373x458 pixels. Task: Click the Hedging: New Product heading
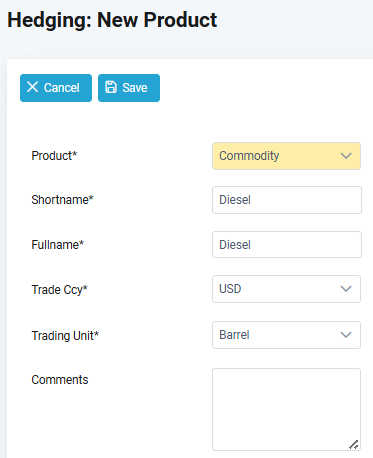click(x=112, y=20)
